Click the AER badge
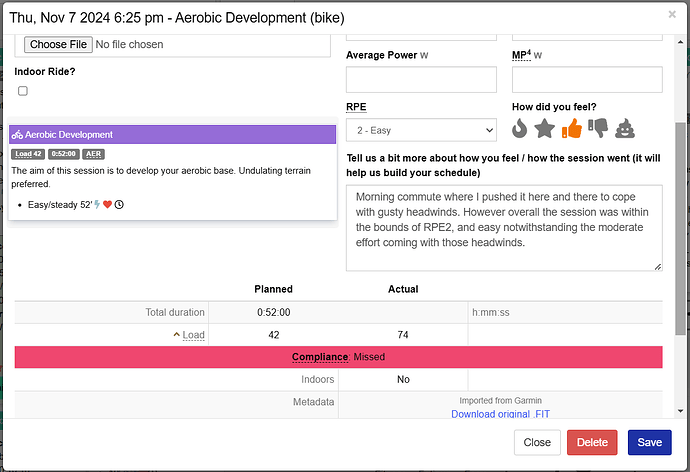The width and height of the screenshot is (690, 472). point(93,154)
